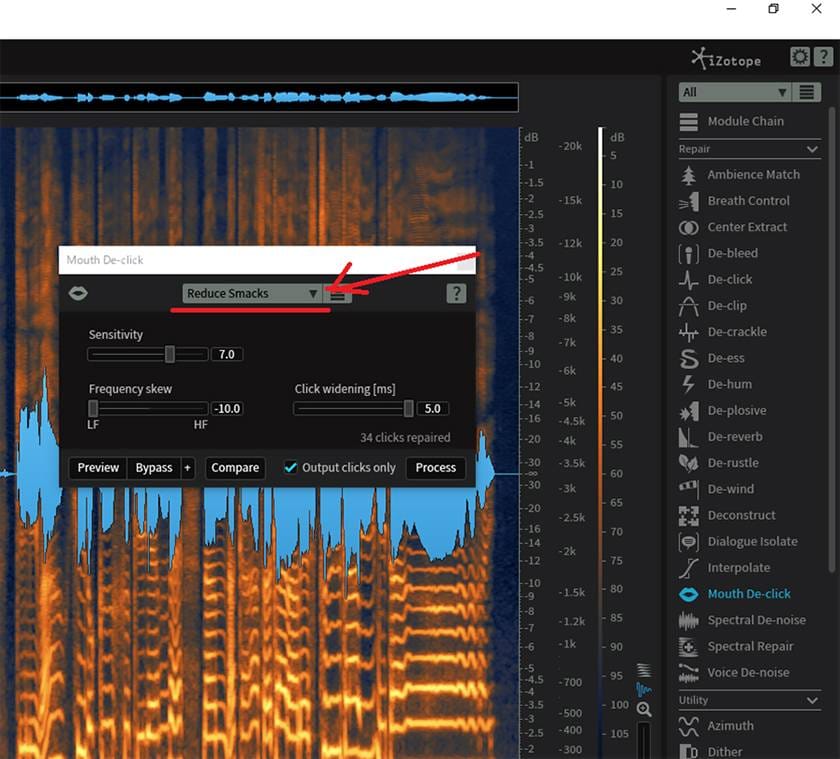Click the Preview button
Image resolution: width=840 pixels, height=759 pixels.
pos(98,467)
